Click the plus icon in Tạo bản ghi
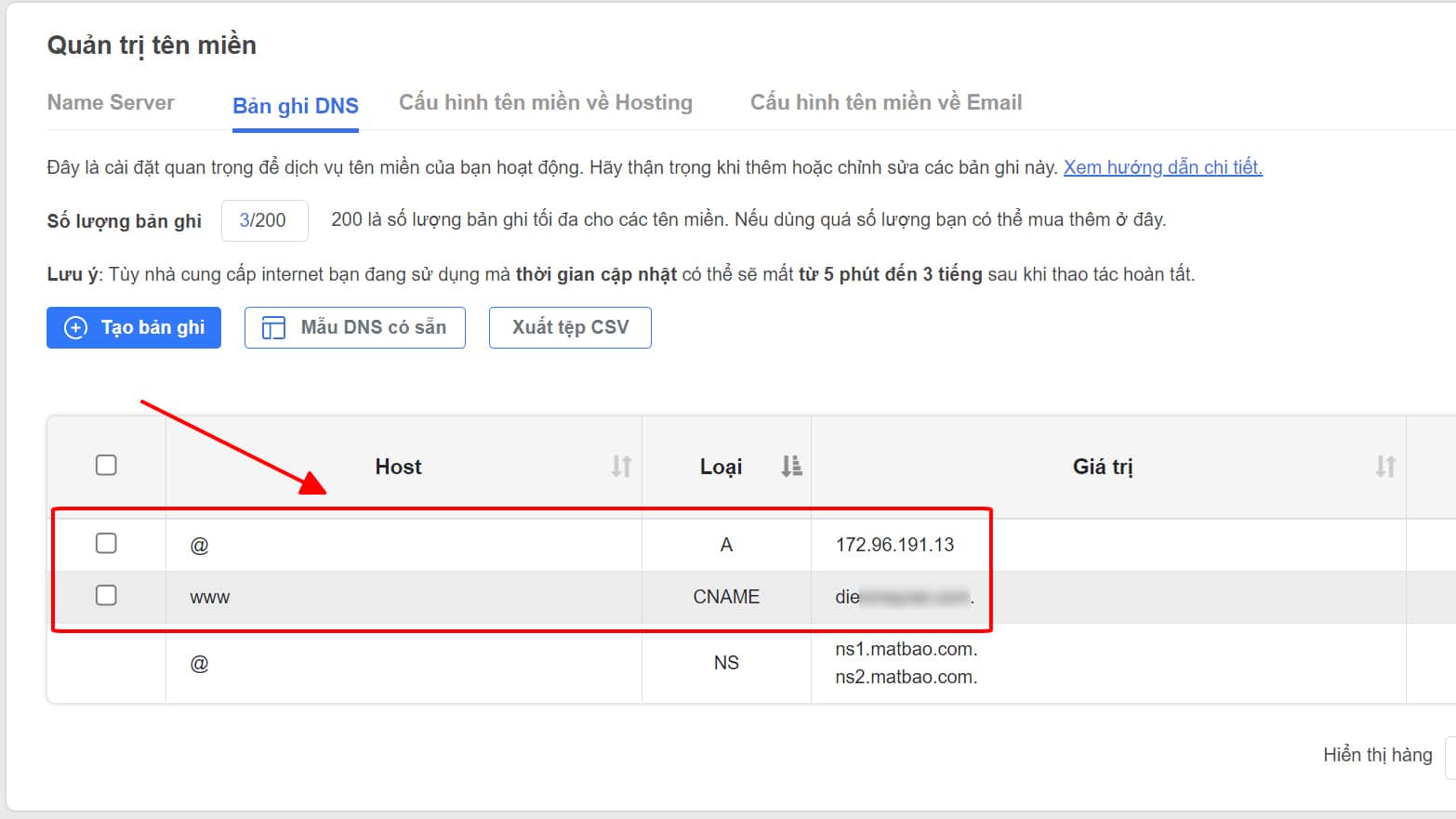The height and width of the screenshot is (819, 1456). pyautogui.click(x=75, y=327)
